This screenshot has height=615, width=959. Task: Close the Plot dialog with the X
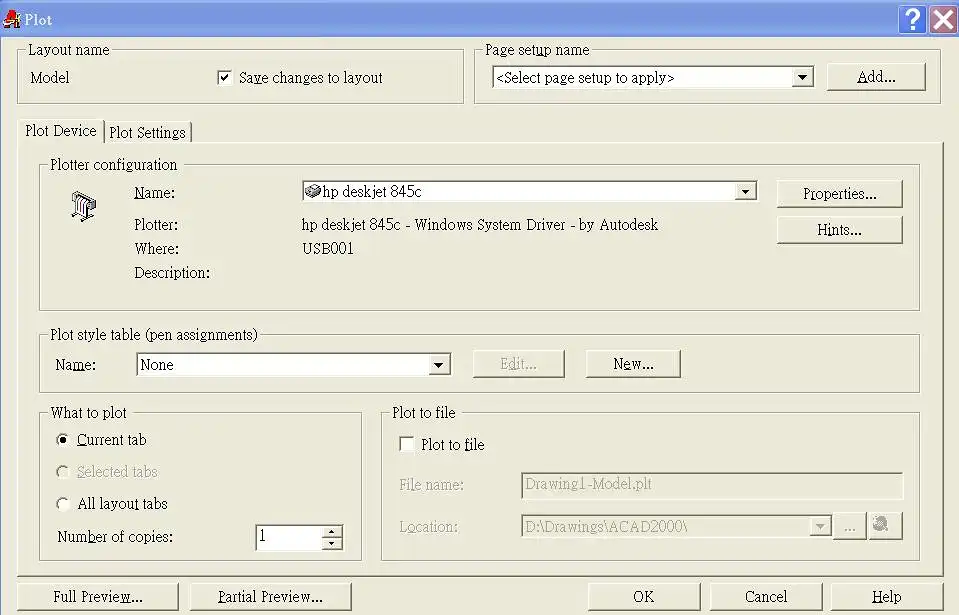point(943,20)
